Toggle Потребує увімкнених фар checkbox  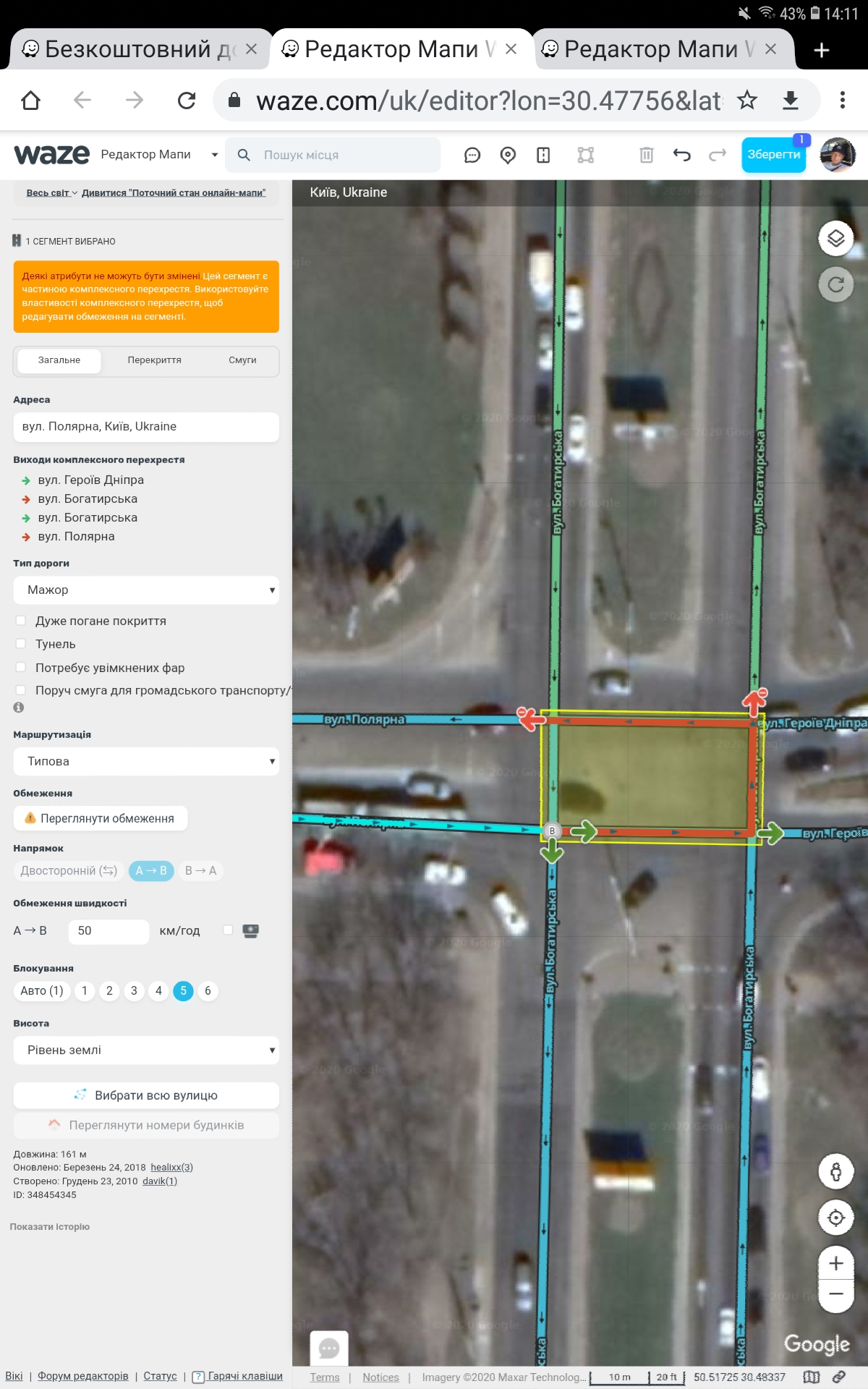pyautogui.click(x=21, y=667)
